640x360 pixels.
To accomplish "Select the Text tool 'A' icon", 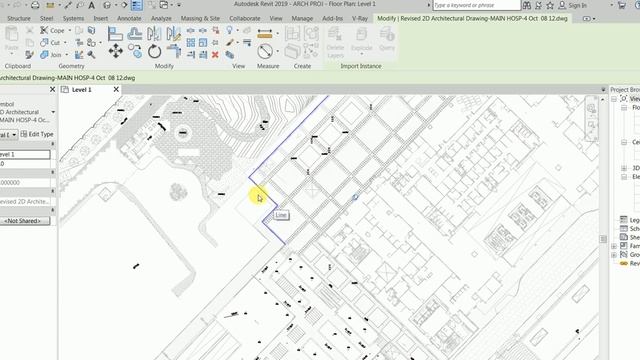I will pyautogui.click(x=91, y=5).
